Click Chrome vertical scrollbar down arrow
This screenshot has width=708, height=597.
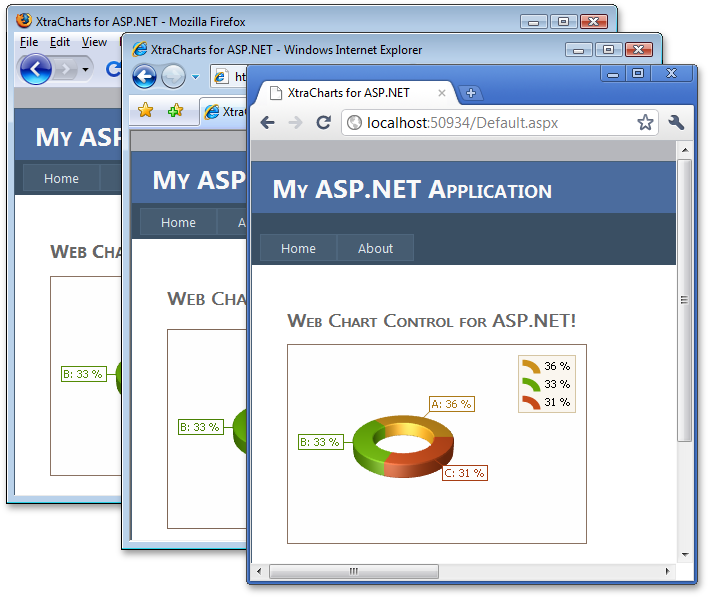click(685, 555)
